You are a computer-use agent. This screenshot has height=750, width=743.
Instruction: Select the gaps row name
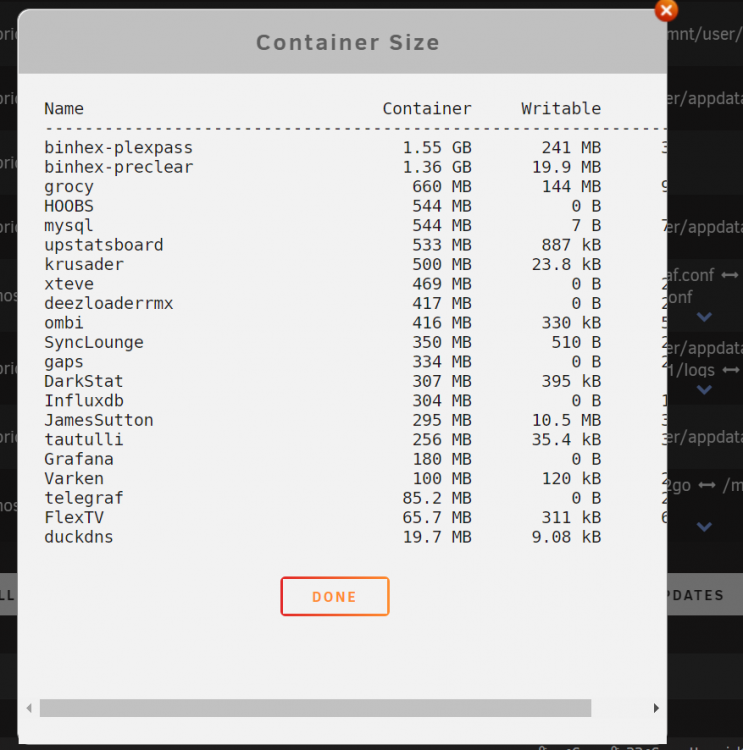[x=64, y=362]
